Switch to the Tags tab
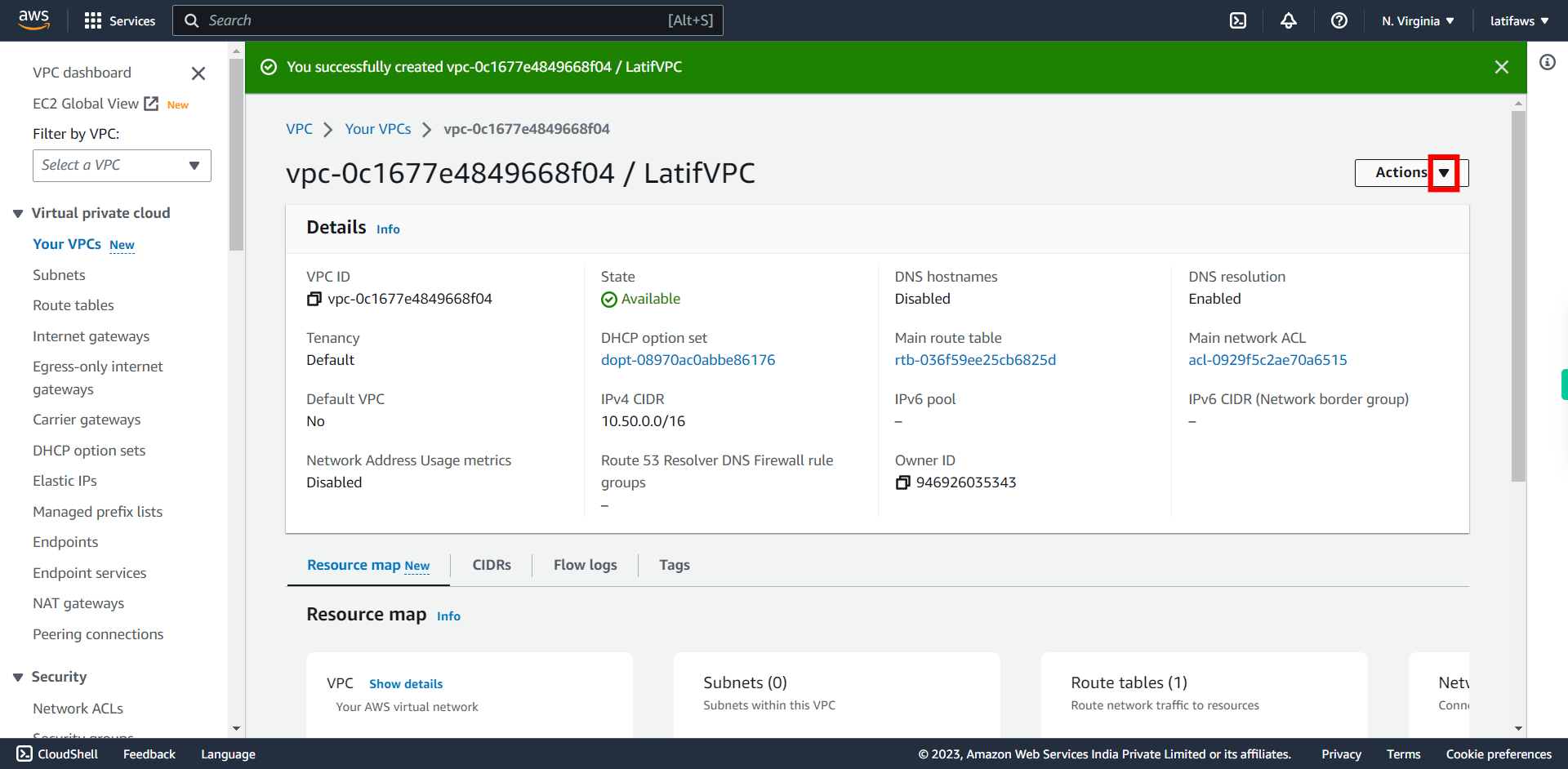Screen dimensions: 1568x769 point(675,565)
